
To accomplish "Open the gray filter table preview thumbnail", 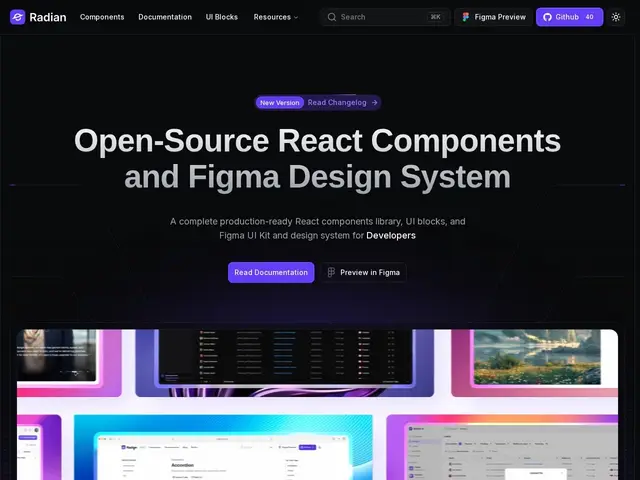I will 502,447.
